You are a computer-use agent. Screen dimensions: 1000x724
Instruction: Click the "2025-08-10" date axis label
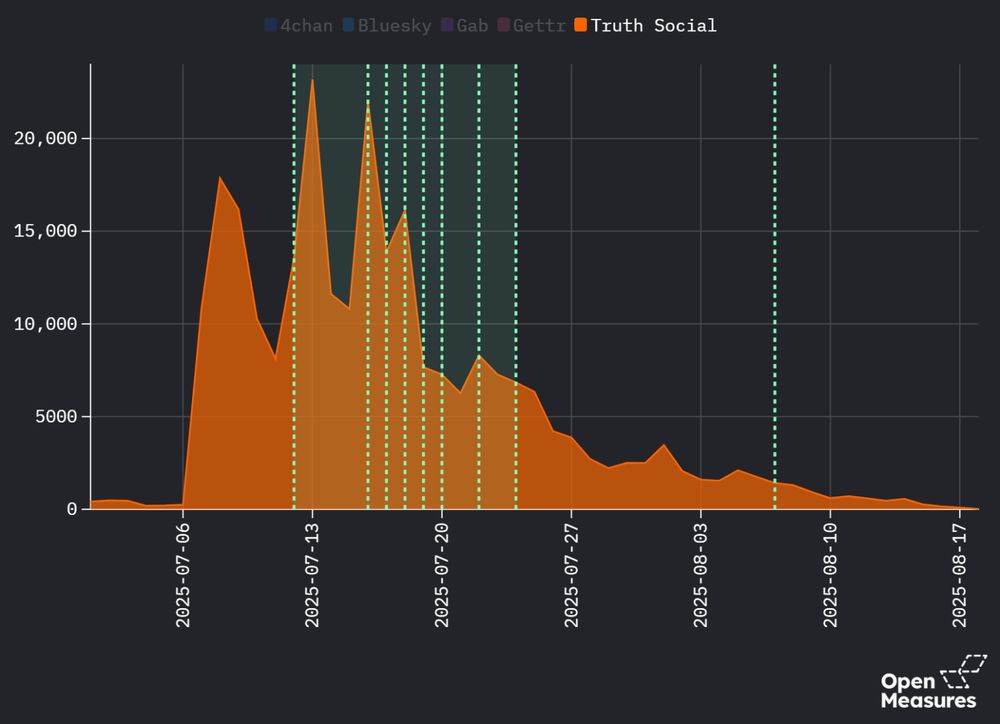point(830,575)
